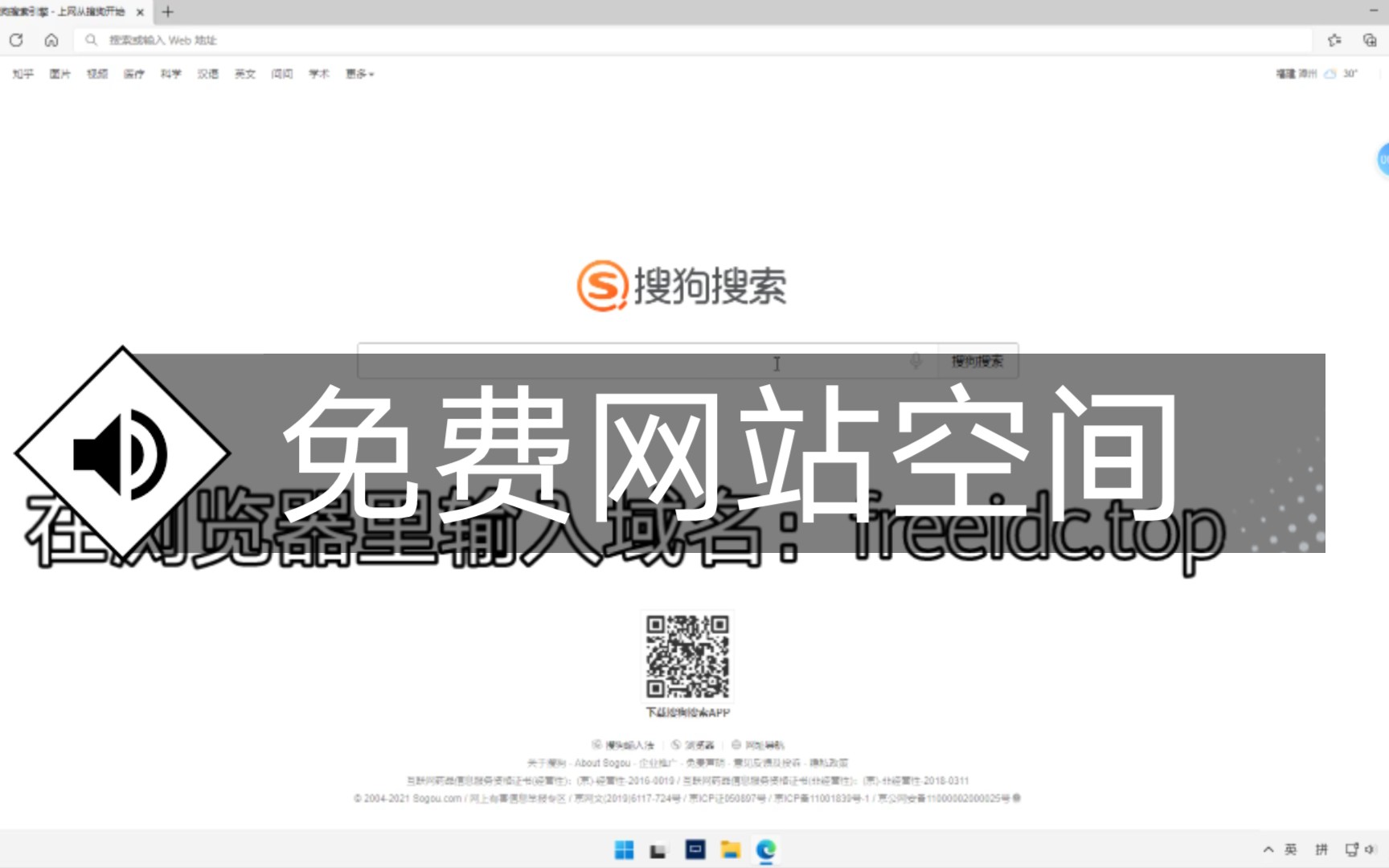Focus the browser address bar
Screen dimensions: 1389x868
693,39
